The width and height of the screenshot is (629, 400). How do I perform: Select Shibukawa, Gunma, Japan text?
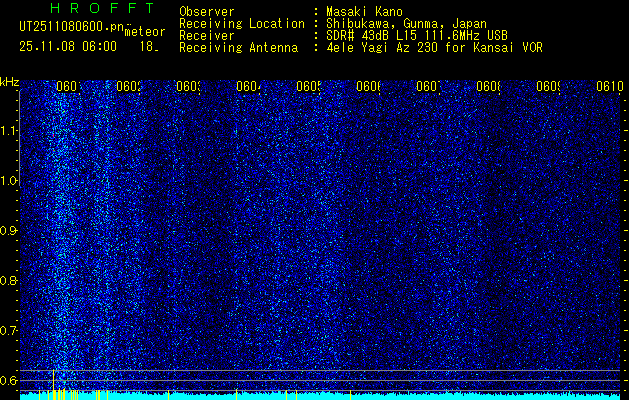(x=406, y=24)
